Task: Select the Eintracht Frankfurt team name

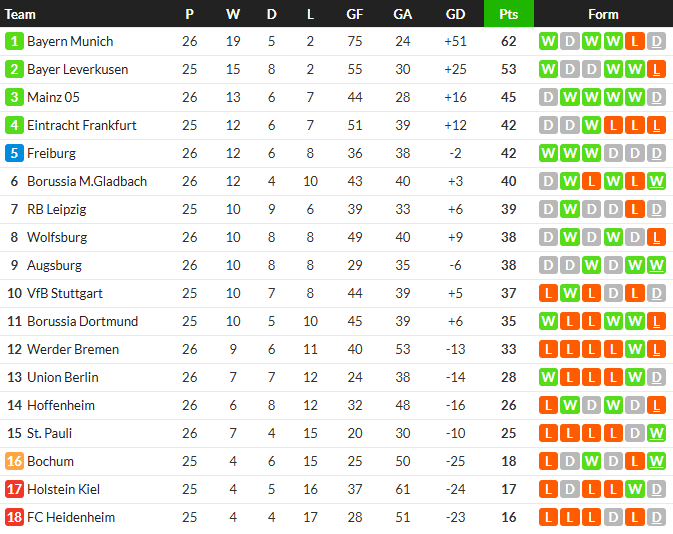Action: (81, 125)
